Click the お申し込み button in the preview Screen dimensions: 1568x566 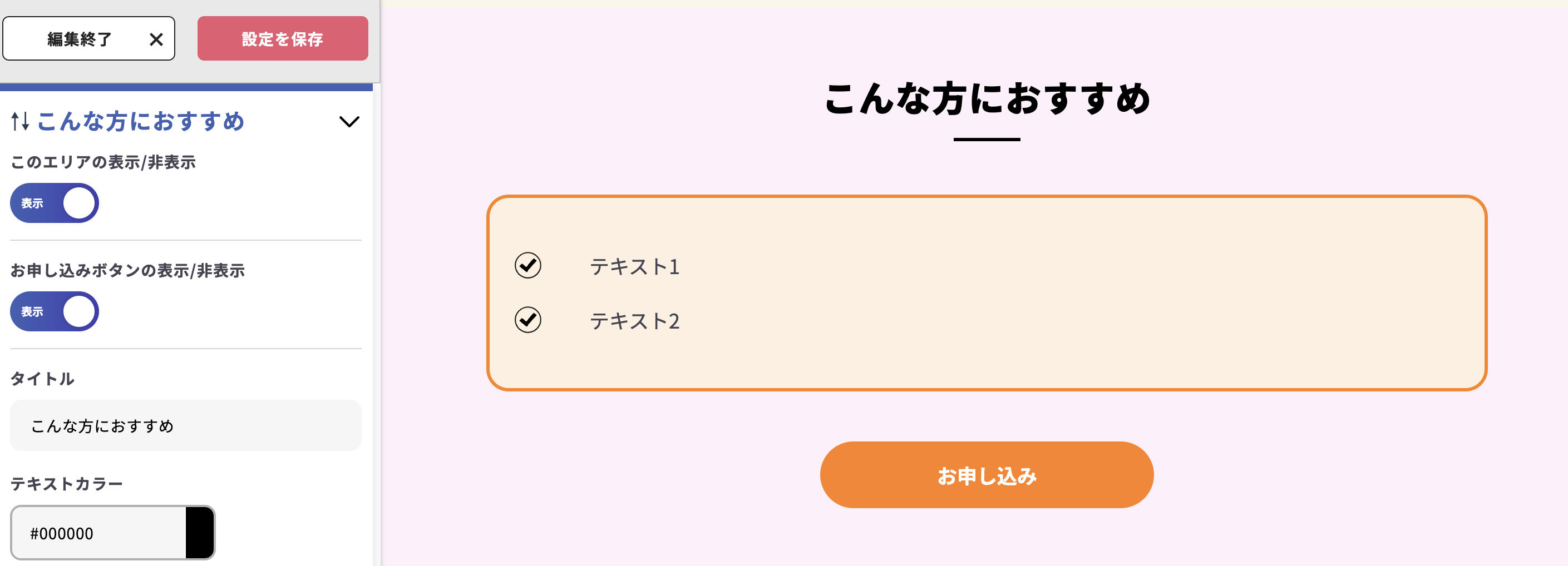[x=986, y=475]
